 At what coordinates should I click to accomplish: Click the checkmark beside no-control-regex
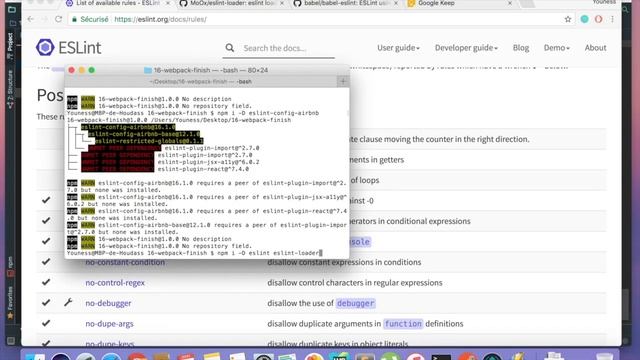[46, 282]
